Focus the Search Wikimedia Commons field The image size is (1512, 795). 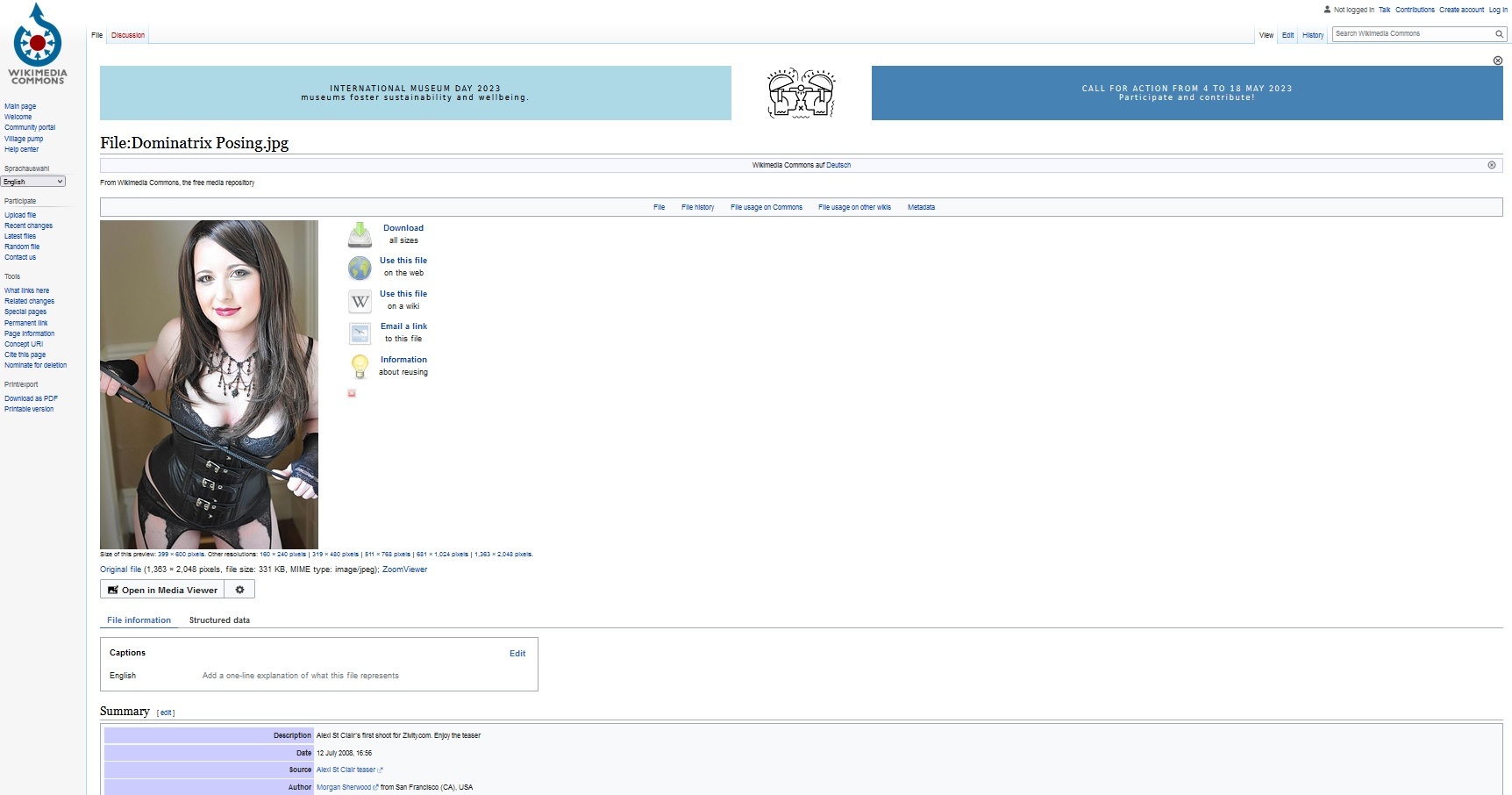(1412, 33)
